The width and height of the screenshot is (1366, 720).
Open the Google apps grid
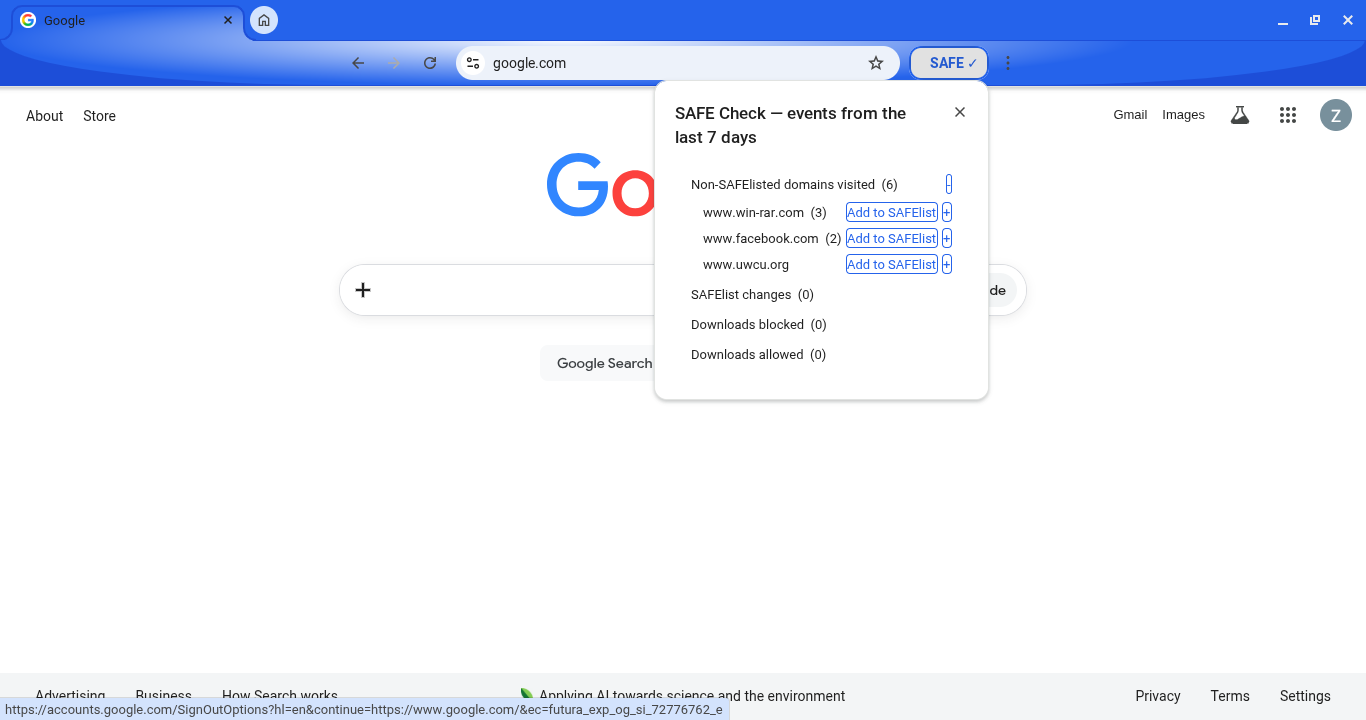1288,115
